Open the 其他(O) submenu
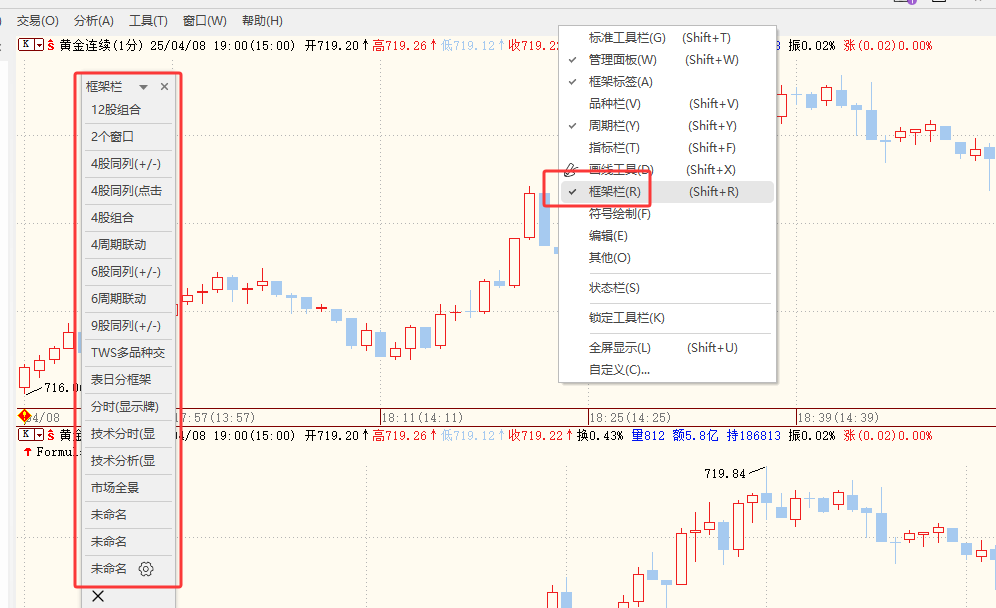 tap(667, 258)
